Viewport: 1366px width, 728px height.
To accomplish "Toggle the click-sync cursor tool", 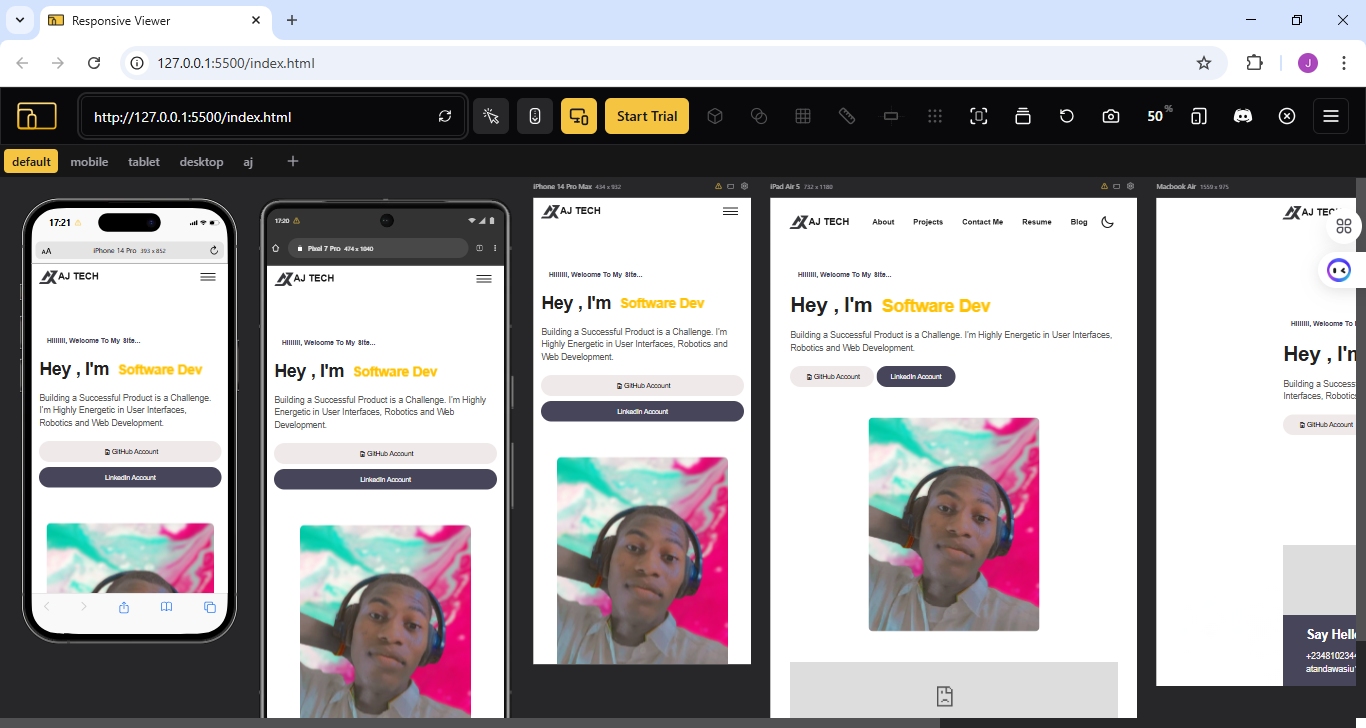I will pyautogui.click(x=491, y=116).
